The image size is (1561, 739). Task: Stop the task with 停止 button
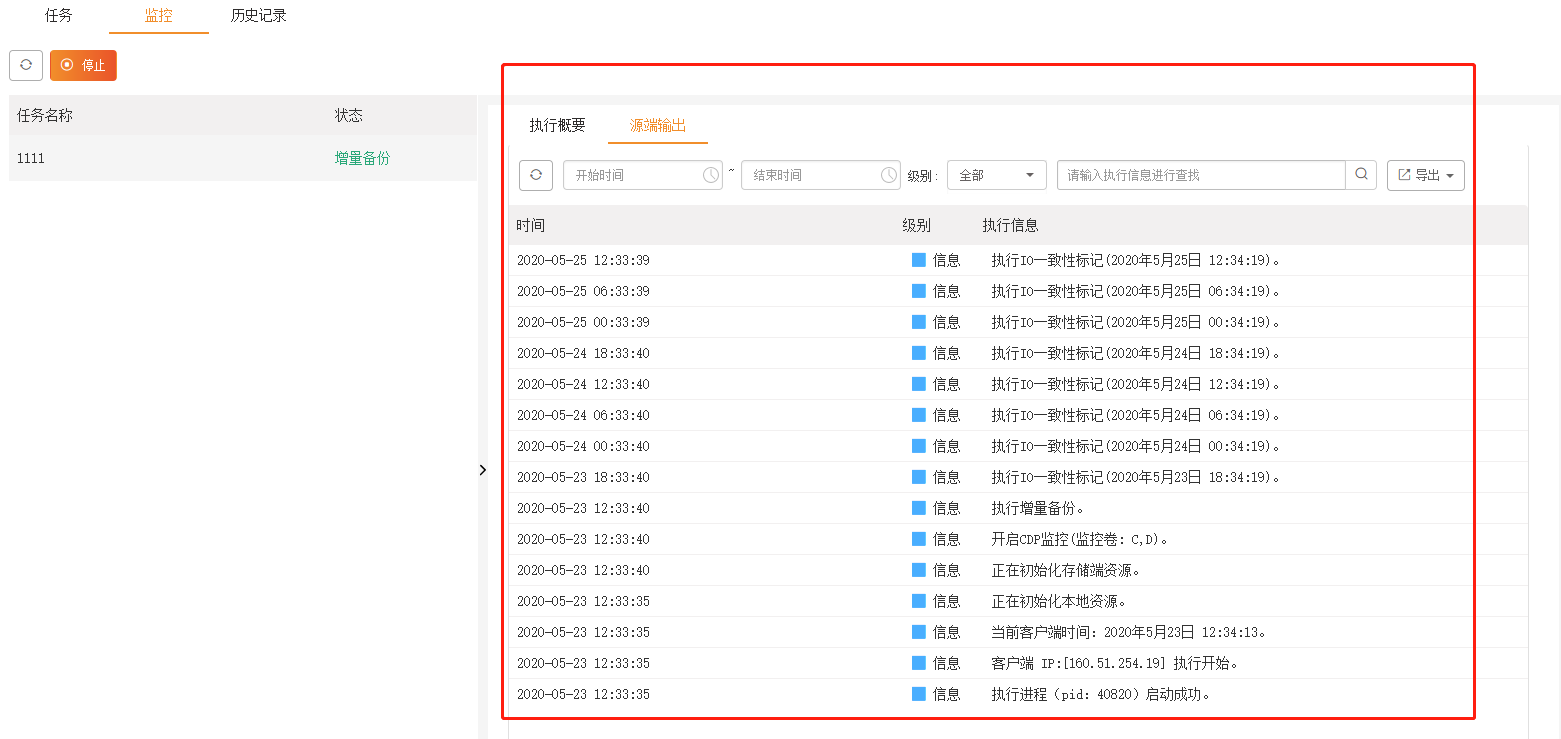[83, 65]
